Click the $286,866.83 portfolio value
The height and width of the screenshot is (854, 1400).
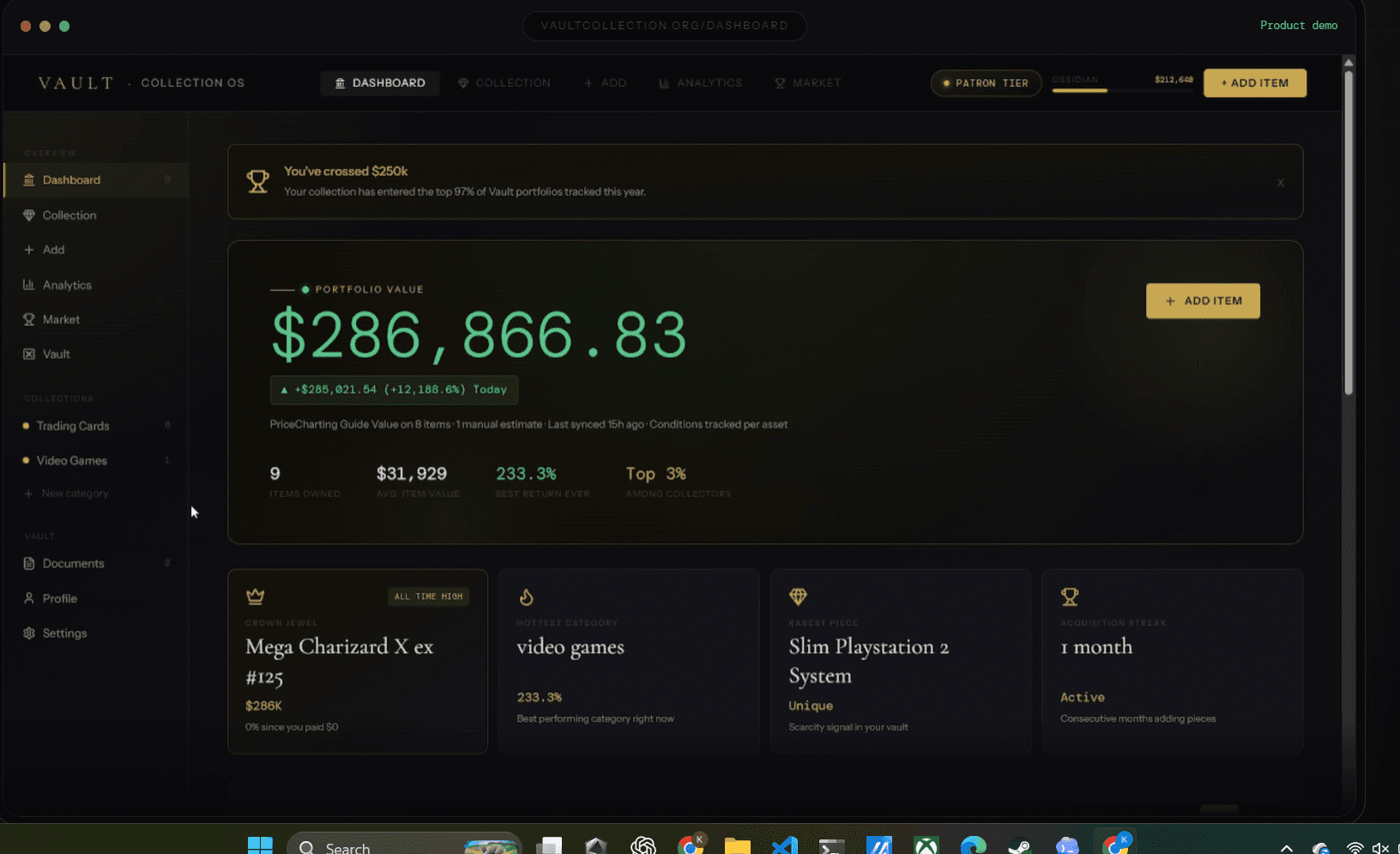tap(479, 335)
